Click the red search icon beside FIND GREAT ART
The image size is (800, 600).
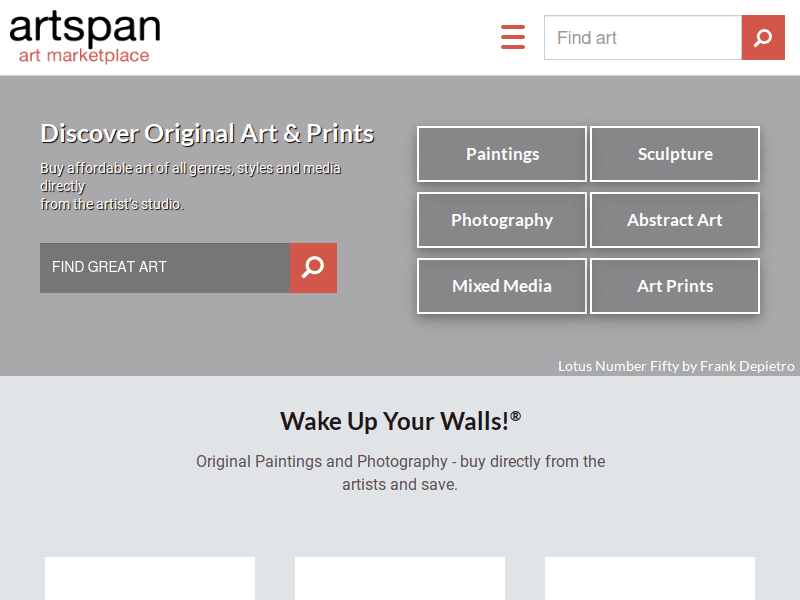pos(313,268)
